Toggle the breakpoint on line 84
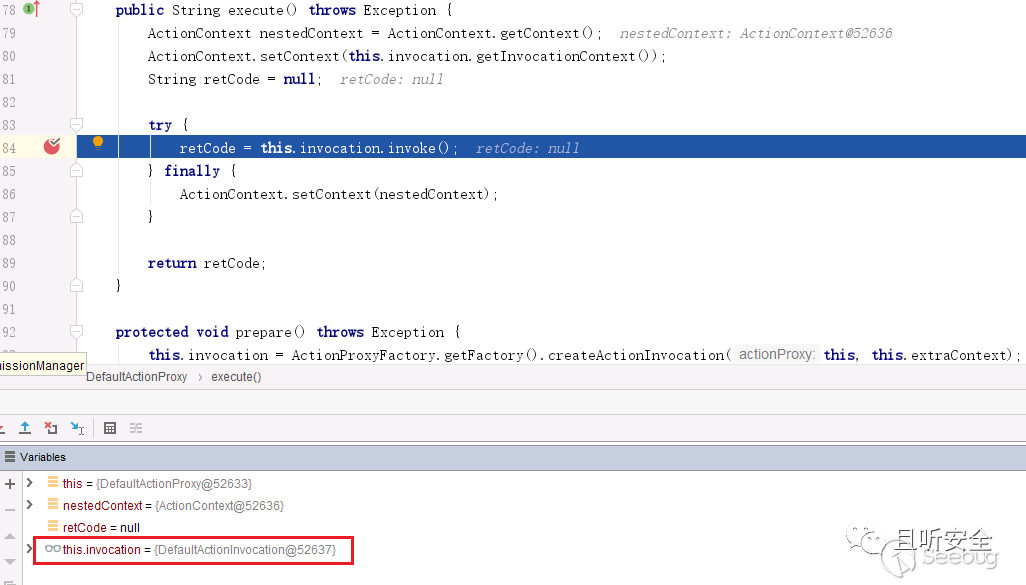 pyautogui.click(x=52, y=147)
